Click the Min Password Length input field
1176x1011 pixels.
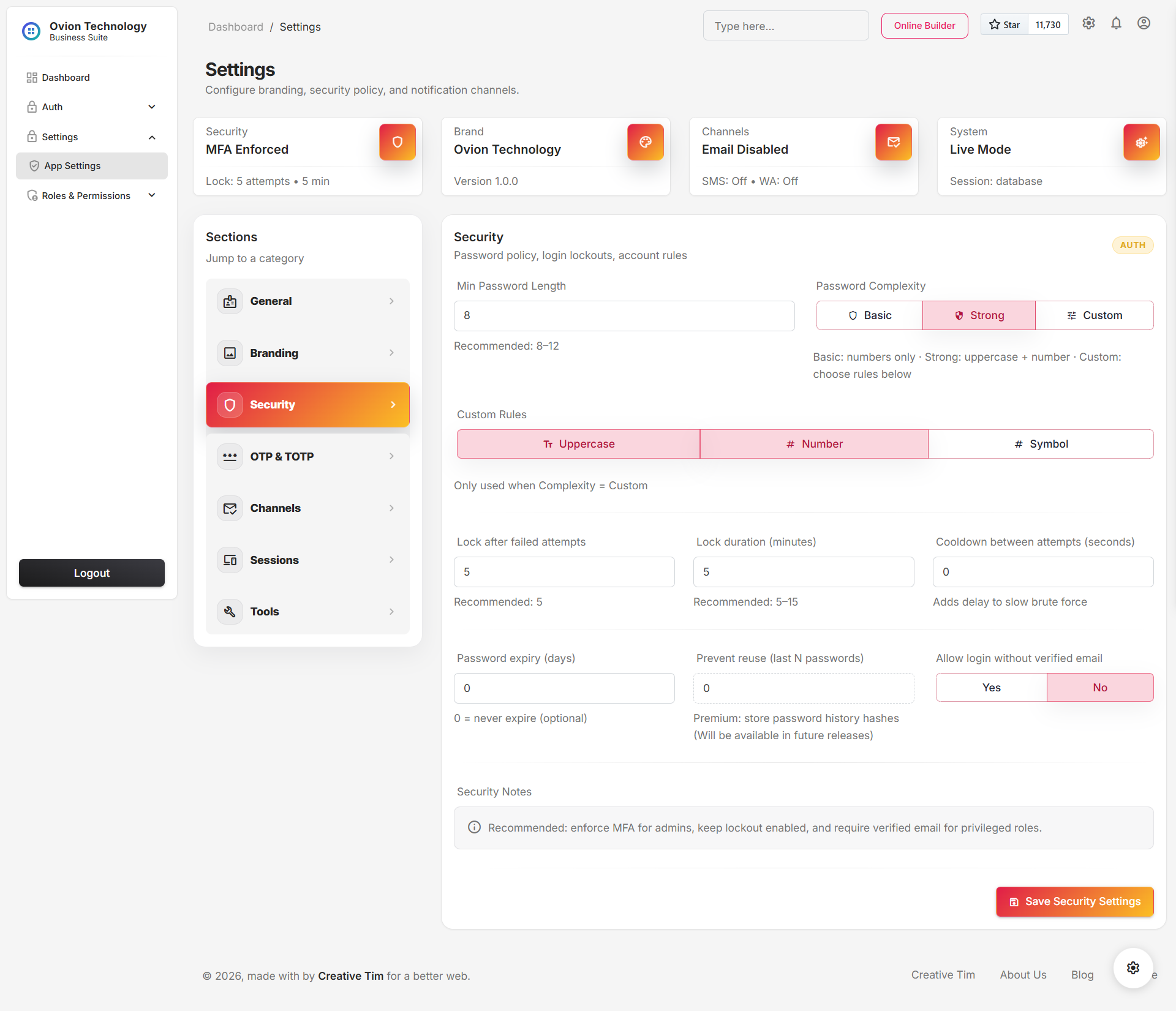tap(624, 315)
